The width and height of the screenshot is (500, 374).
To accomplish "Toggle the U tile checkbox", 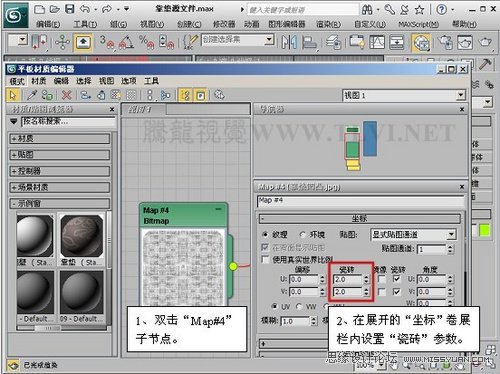I will (397, 279).
